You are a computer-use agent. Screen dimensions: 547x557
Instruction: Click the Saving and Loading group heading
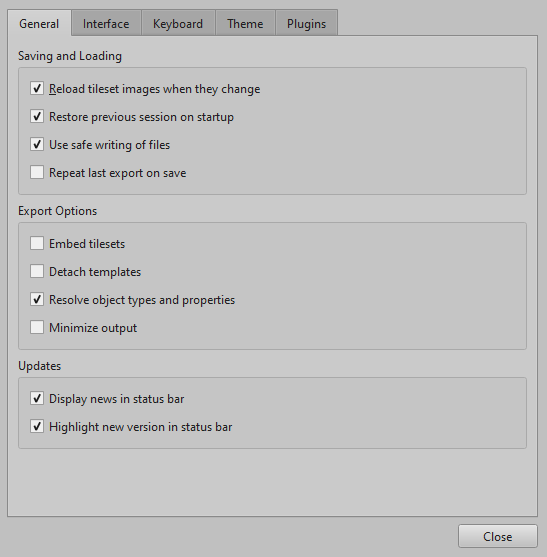click(x=70, y=56)
